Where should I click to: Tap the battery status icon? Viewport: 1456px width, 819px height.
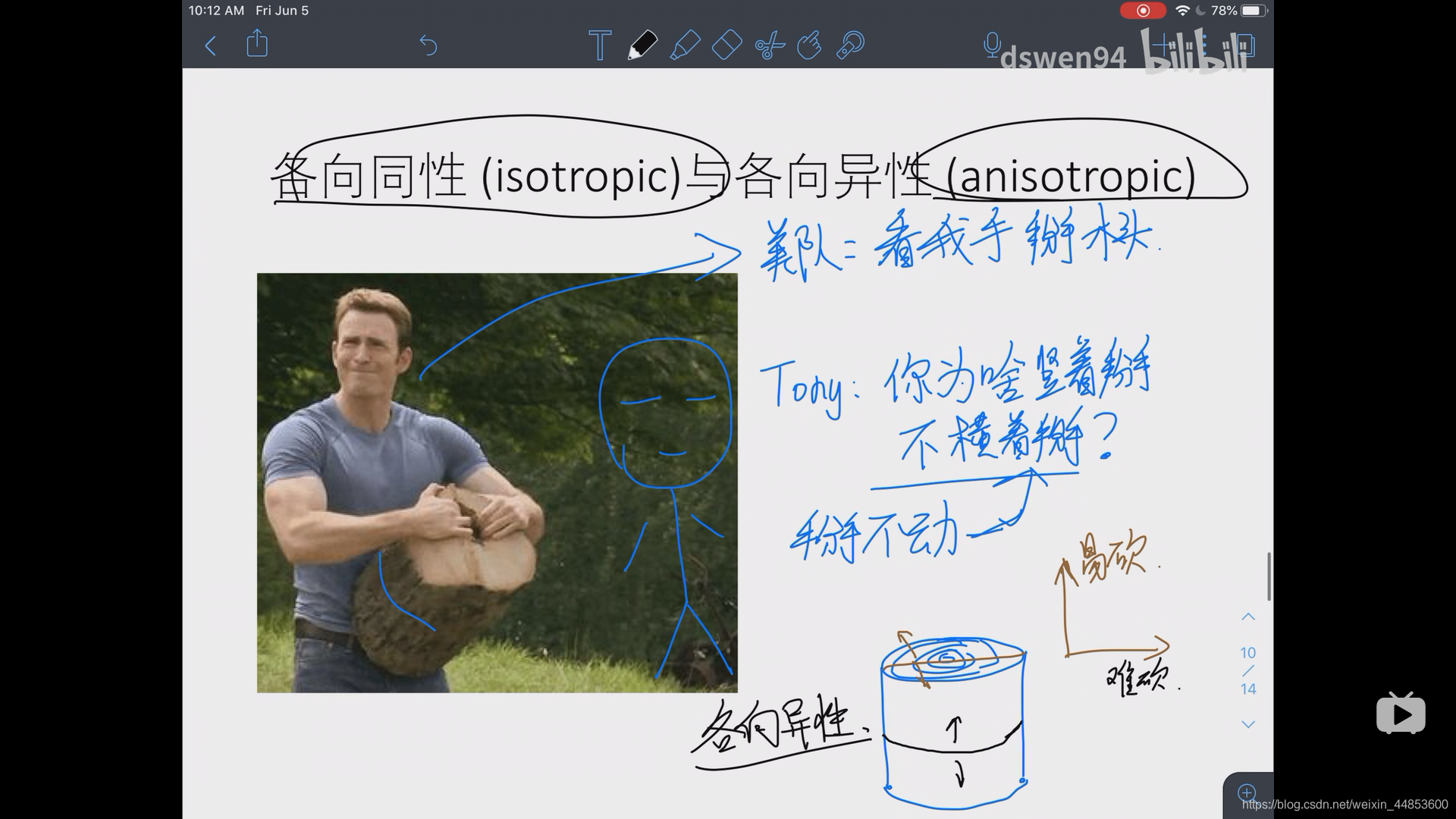1254,11
